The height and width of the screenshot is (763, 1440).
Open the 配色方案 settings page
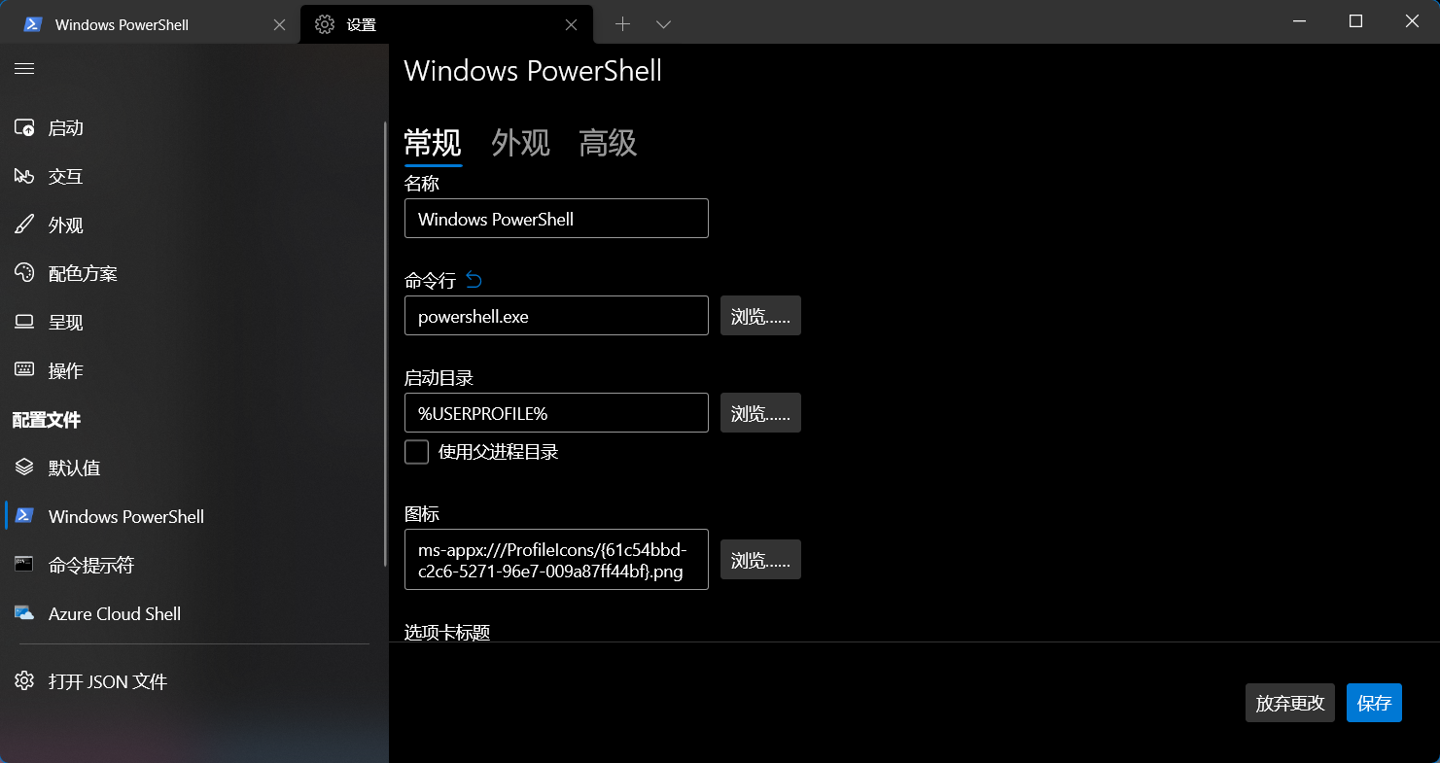tap(192, 273)
